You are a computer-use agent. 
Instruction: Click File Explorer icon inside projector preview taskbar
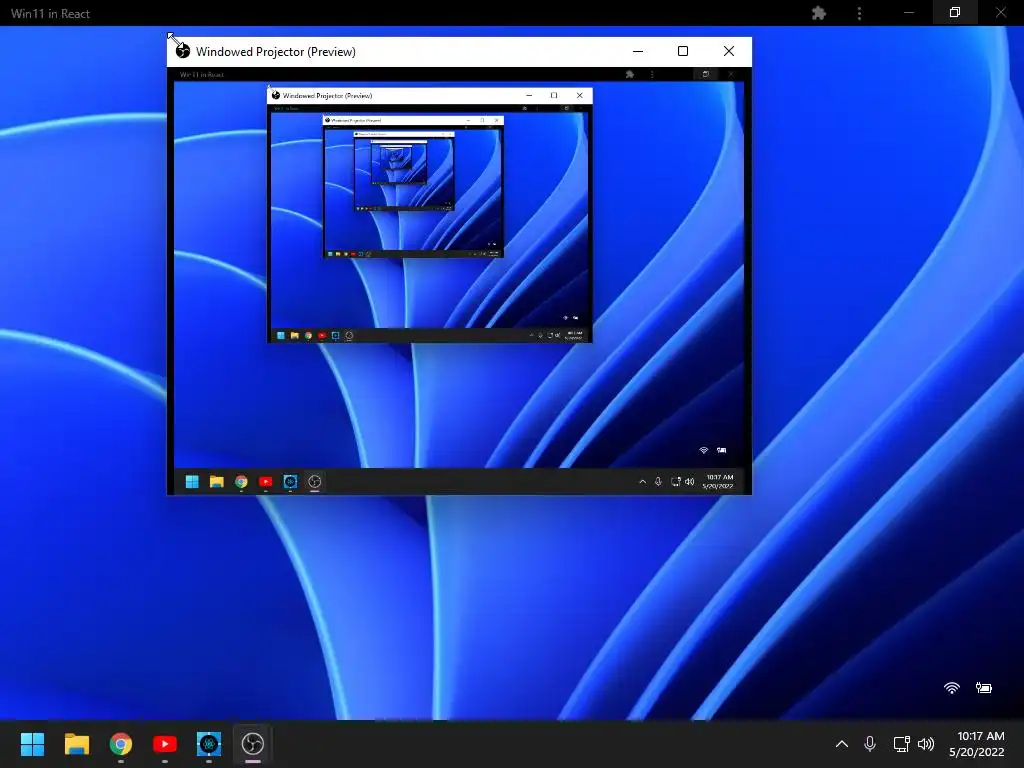click(x=217, y=482)
